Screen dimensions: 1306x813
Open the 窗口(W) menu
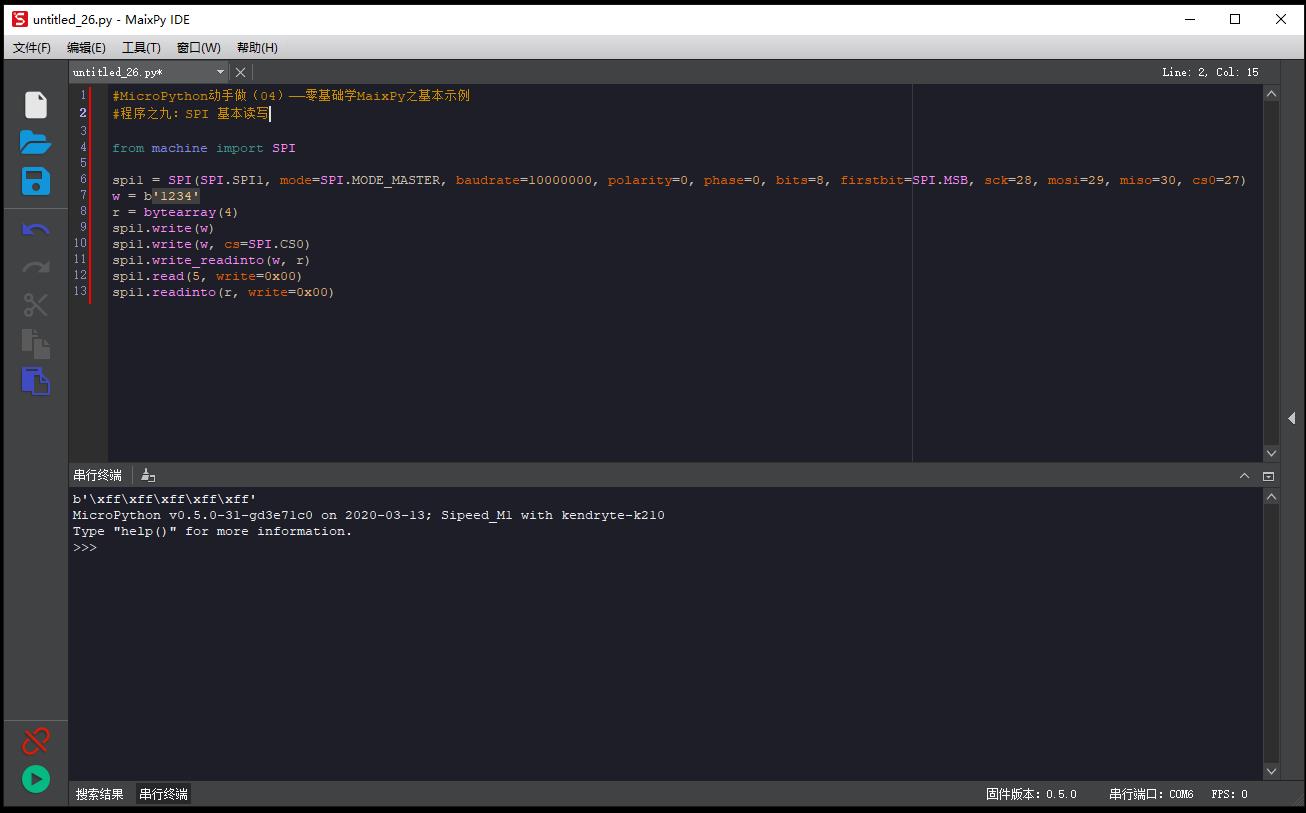pos(198,48)
